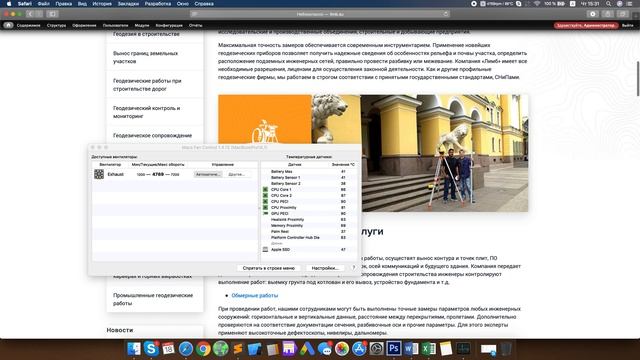Select CPU Proximity sensor row
Viewport: 640px width, 360px height.
(309, 207)
